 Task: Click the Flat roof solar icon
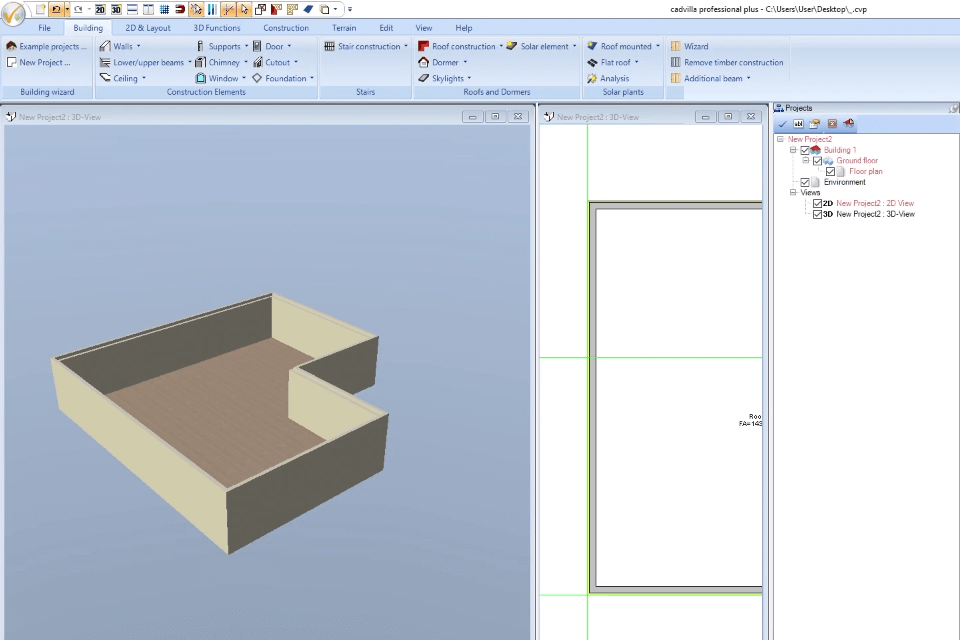point(592,62)
